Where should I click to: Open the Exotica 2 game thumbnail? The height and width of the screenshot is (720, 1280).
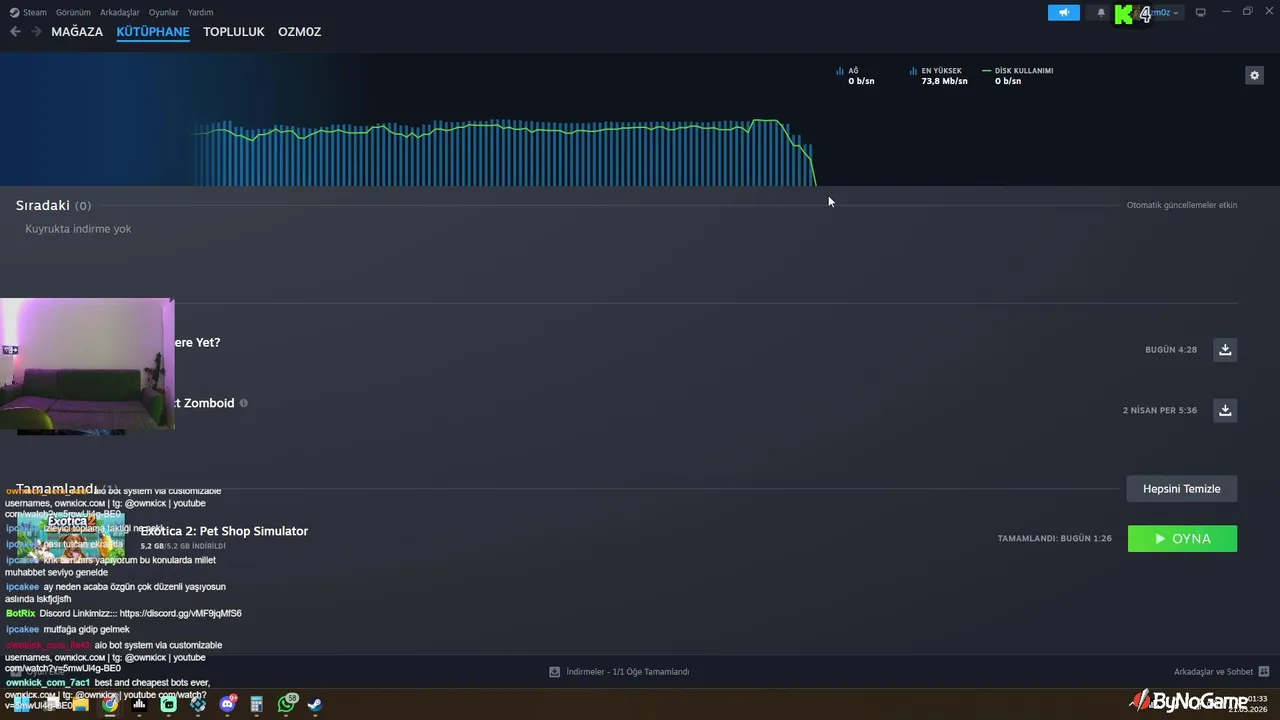coord(70,538)
